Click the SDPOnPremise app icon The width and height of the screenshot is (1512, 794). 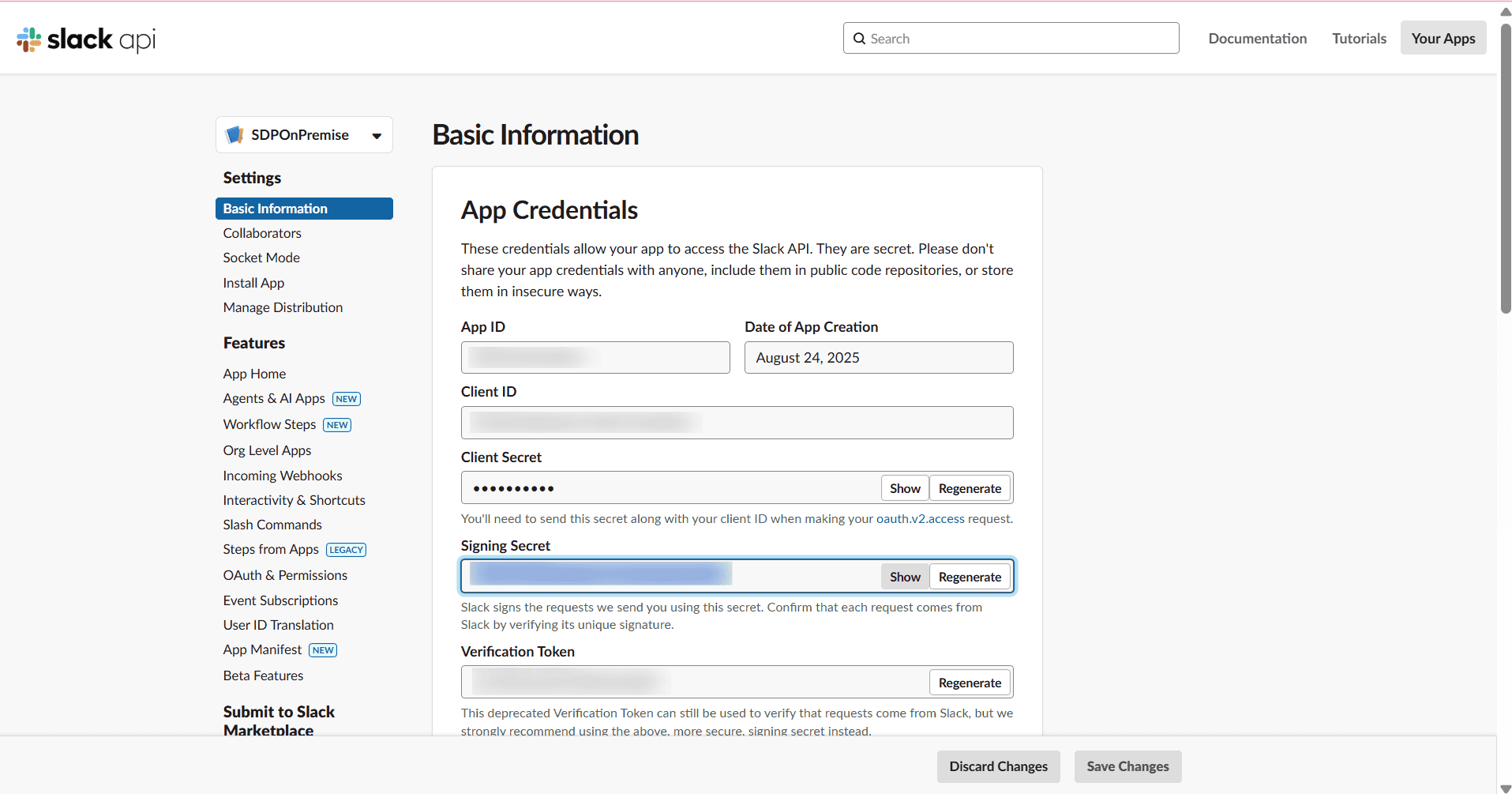coord(234,135)
